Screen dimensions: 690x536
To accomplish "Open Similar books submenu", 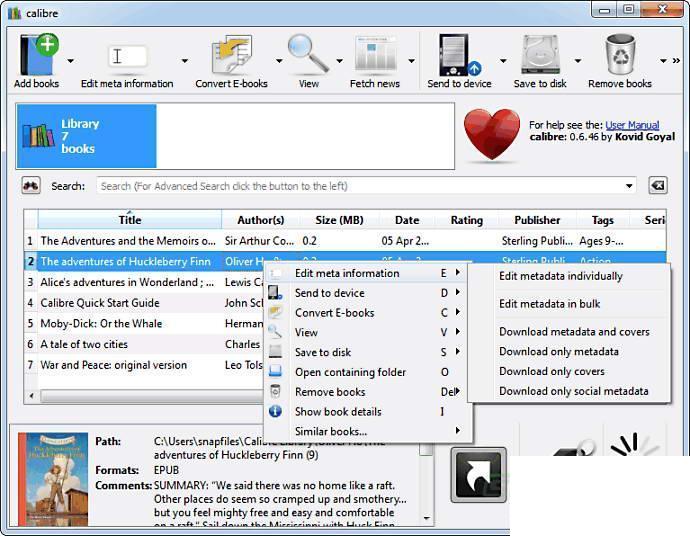I will pyautogui.click(x=368, y=431).
